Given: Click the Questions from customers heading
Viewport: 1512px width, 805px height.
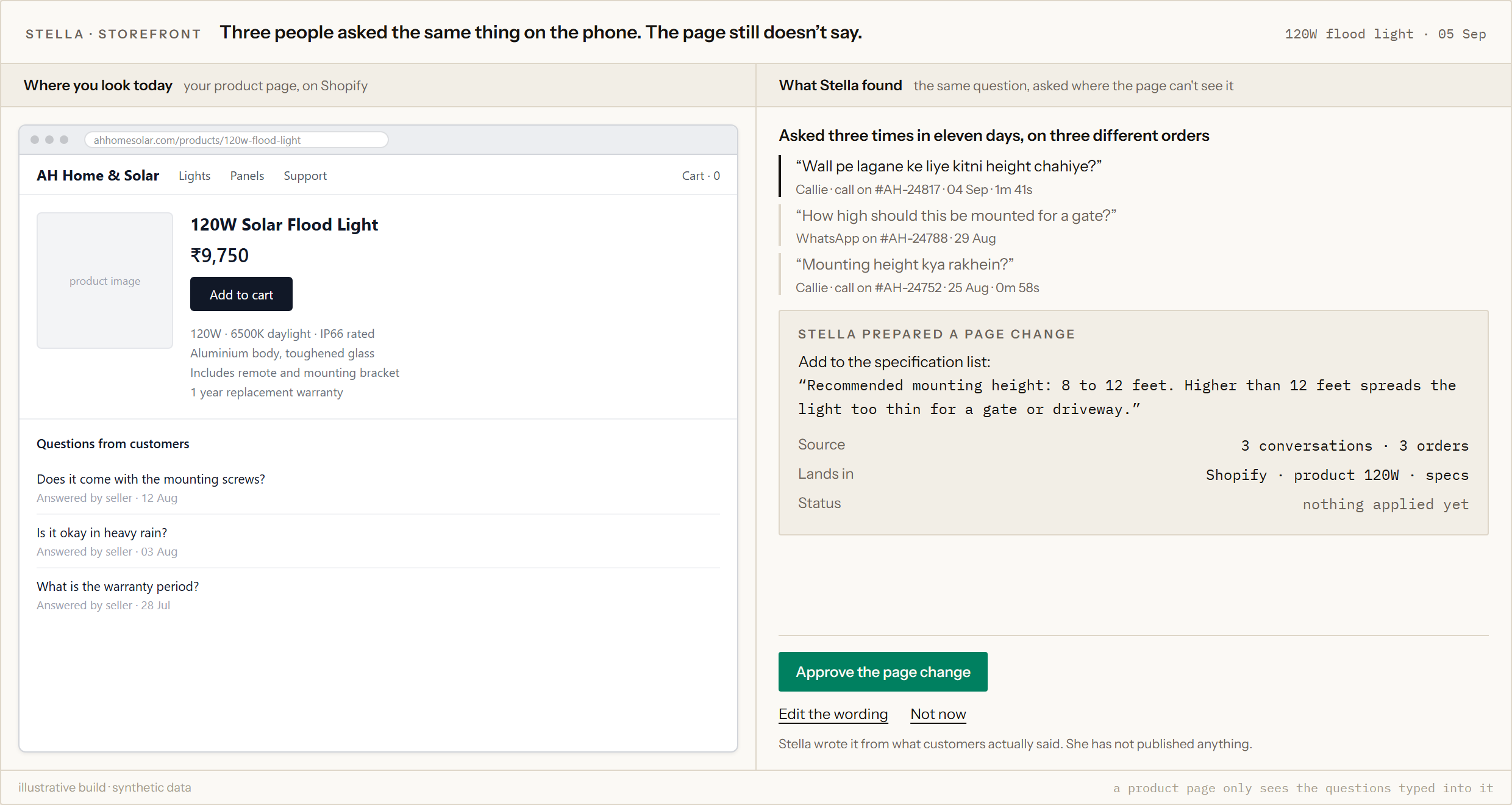Looking at the screenshot, I should (x=113, y=443).
